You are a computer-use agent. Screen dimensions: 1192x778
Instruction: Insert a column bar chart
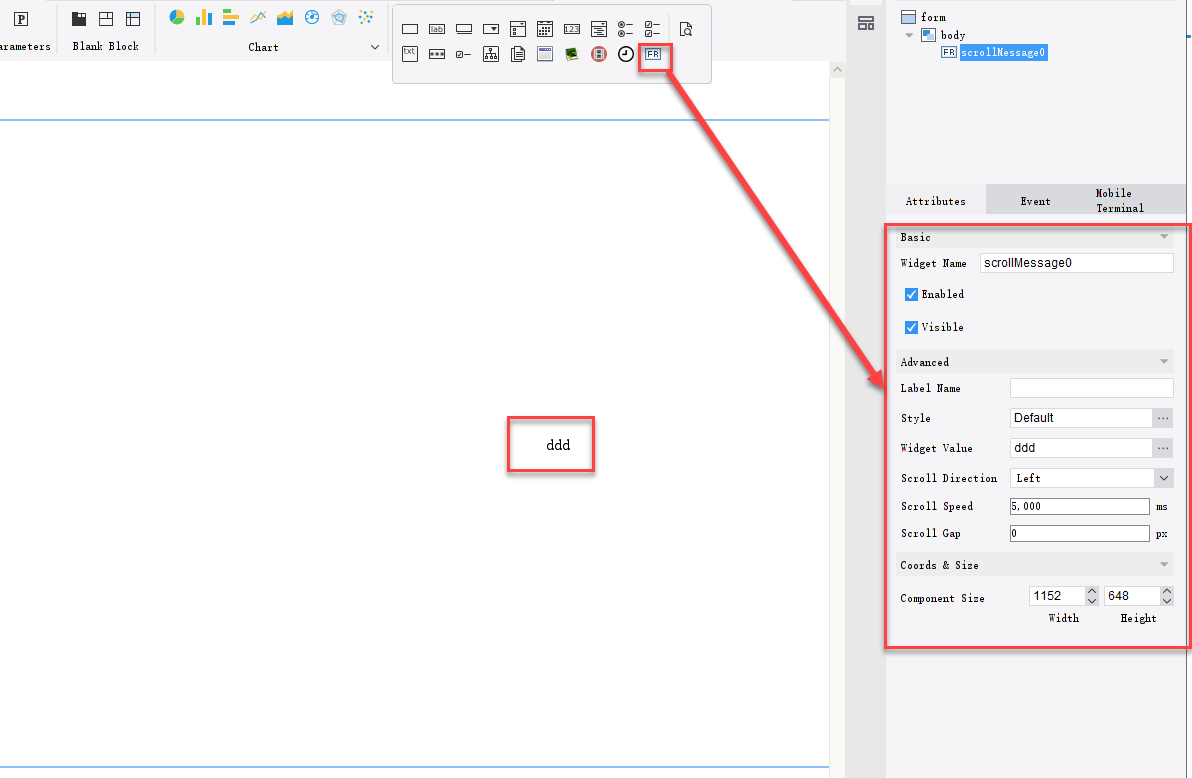coord(204,17)
